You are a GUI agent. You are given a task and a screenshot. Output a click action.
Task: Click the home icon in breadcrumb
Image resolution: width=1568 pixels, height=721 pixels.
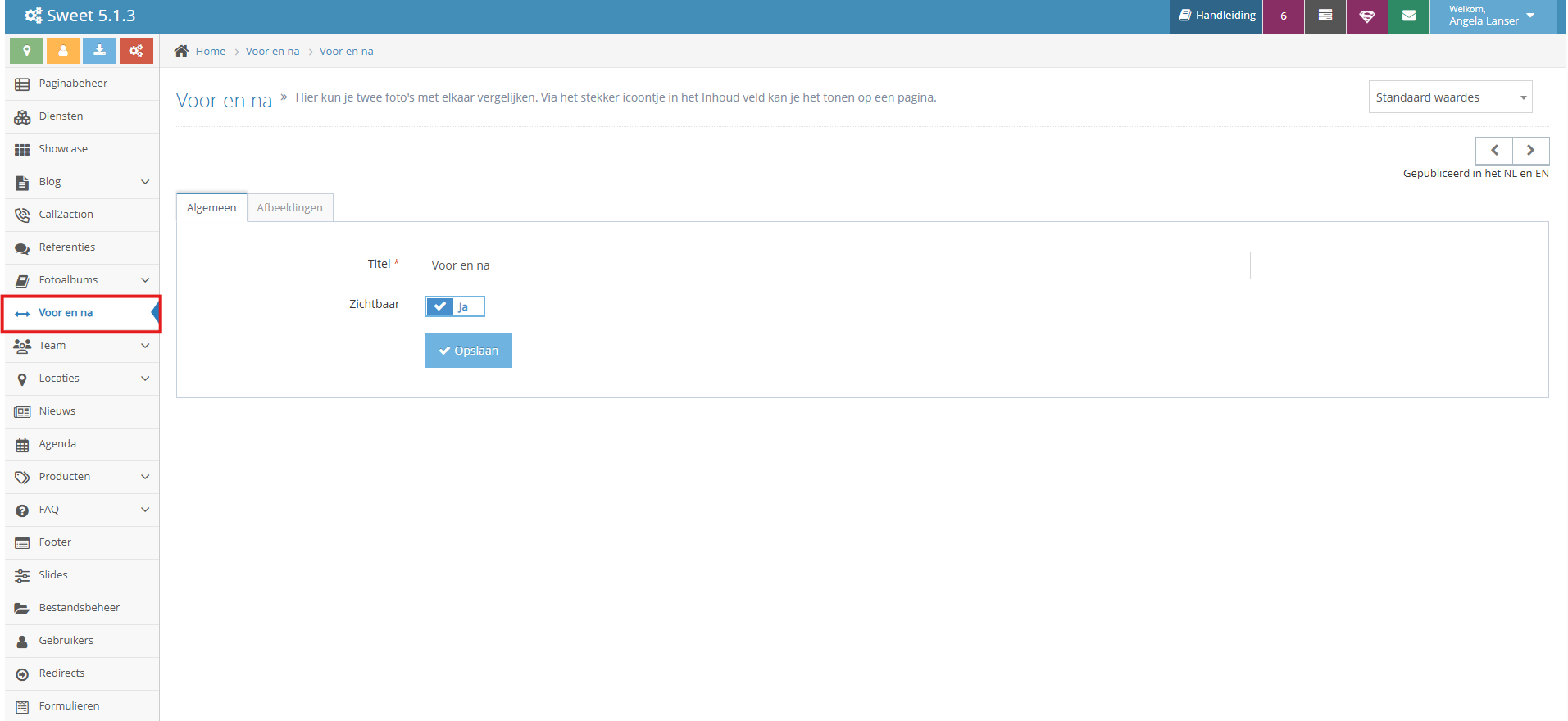pyautogui.click(x=182, y=51)
